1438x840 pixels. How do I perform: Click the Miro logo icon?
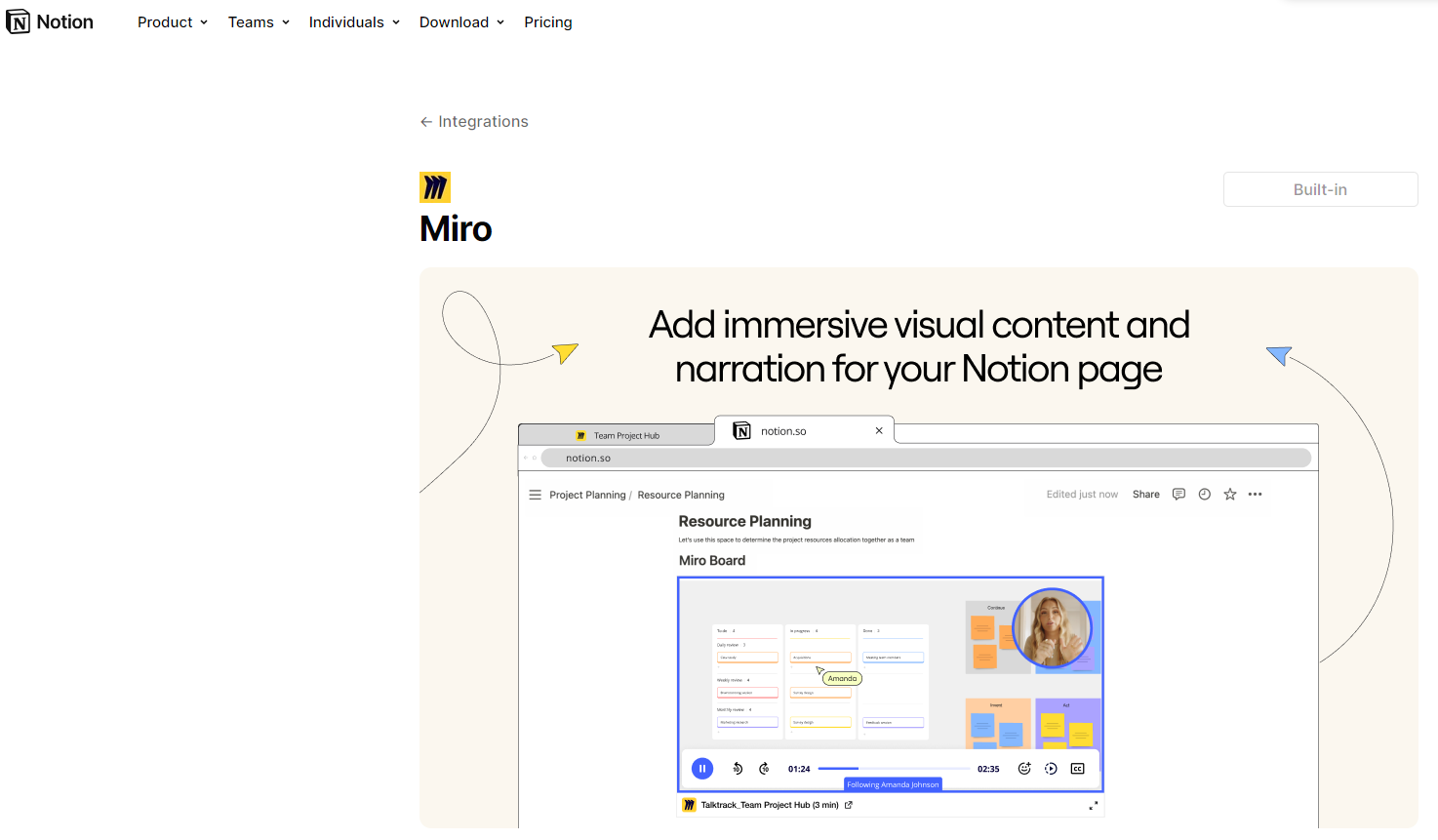pos(435,187)
